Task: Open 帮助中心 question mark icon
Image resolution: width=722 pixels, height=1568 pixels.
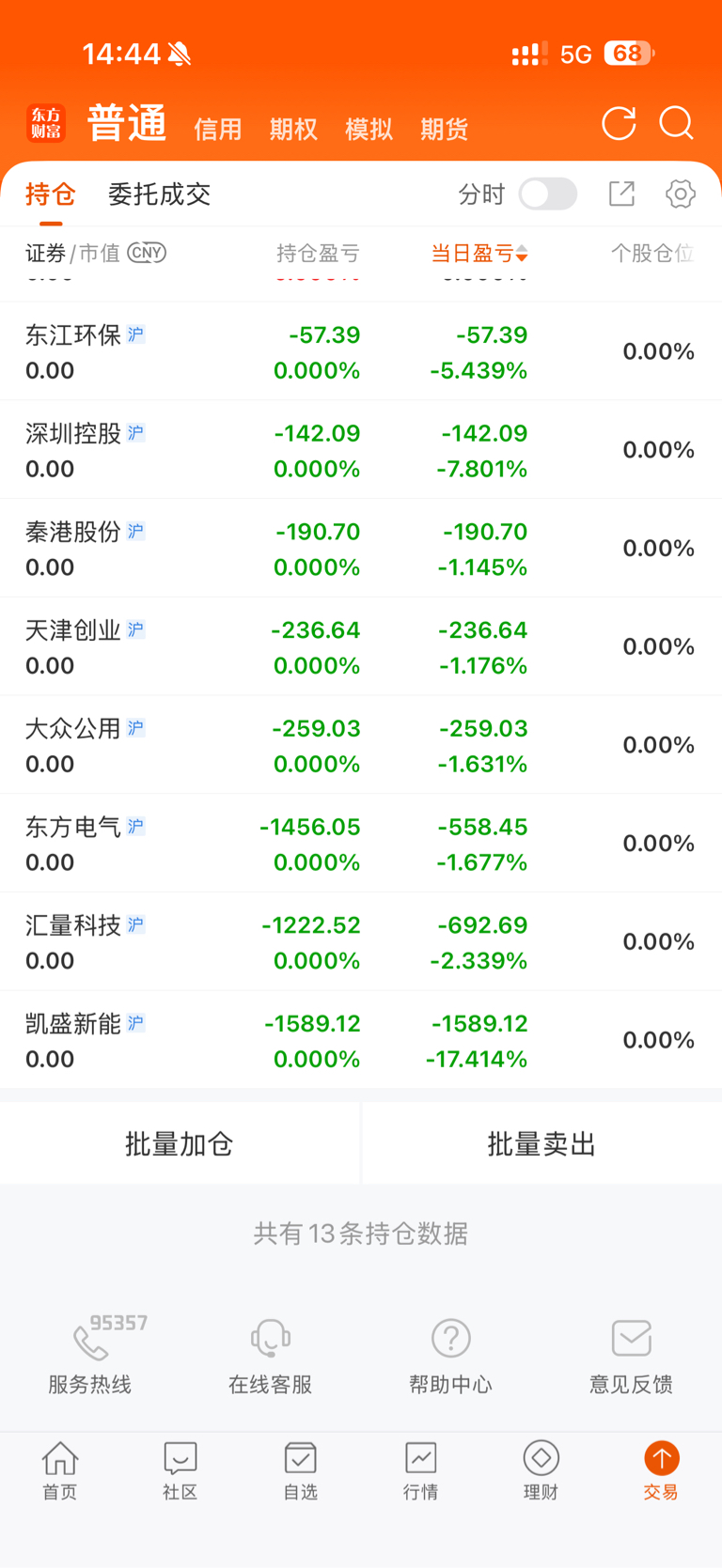Action: [450, 1339]
